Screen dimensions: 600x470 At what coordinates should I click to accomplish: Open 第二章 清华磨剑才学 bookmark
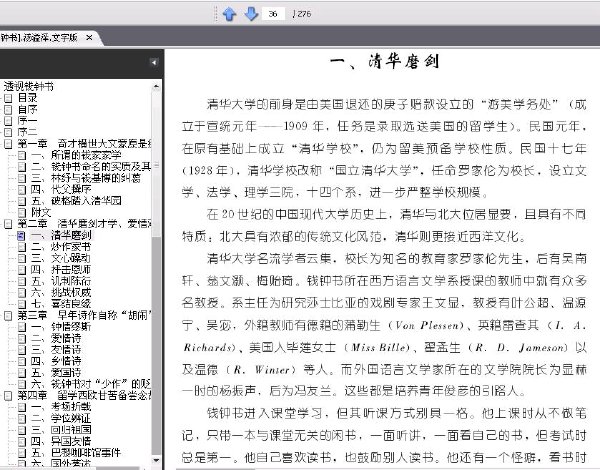pyautogui.click(x=84, y=224)
